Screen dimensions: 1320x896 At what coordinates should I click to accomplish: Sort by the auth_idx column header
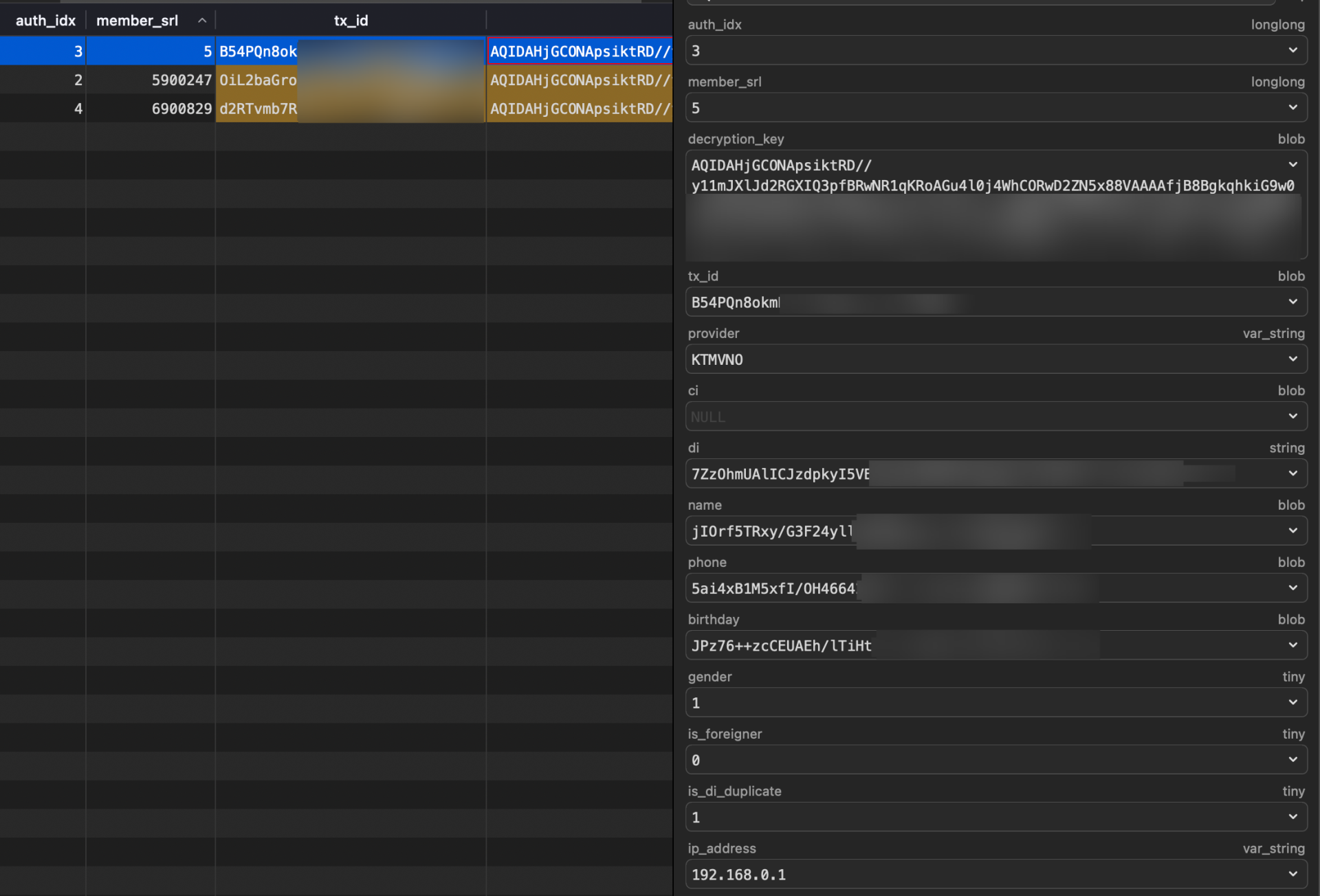[45, 21]
